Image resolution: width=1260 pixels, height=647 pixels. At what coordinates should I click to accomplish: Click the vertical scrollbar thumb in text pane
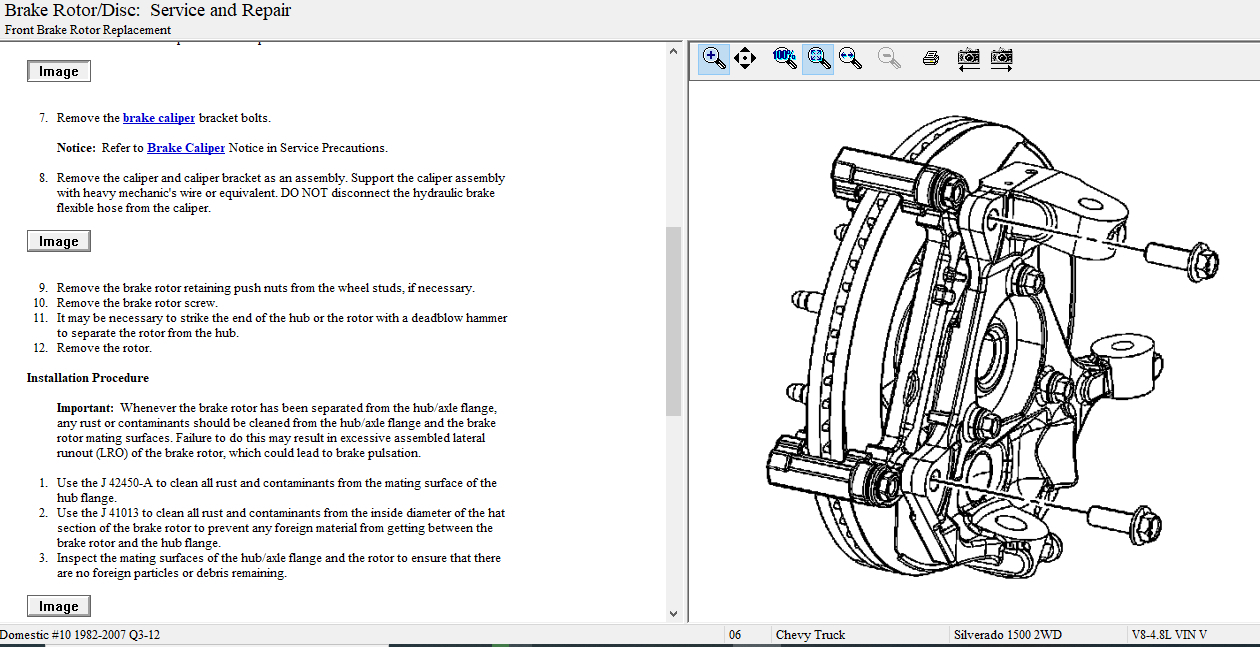(673, 320)
